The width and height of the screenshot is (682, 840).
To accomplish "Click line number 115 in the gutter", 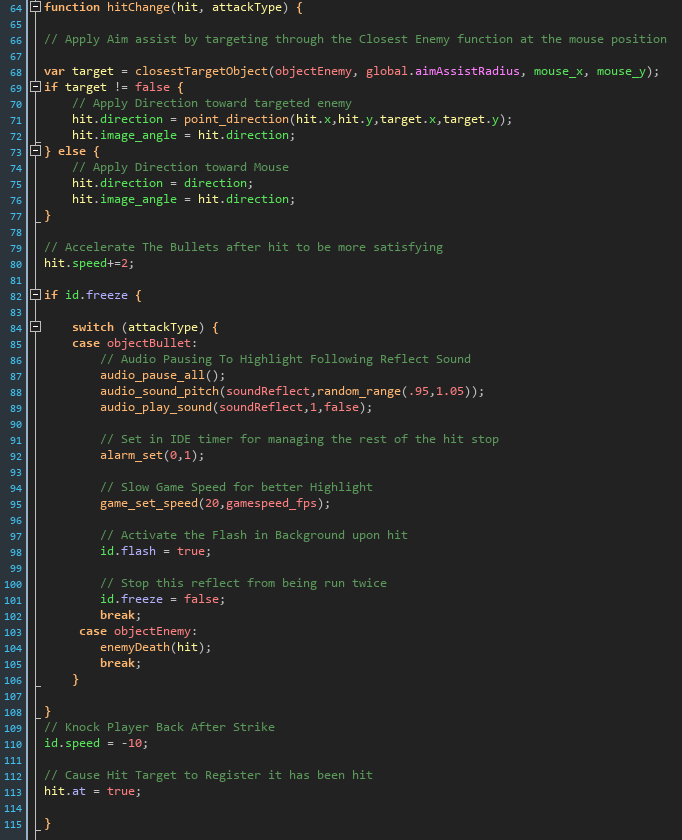I will 13,824.
